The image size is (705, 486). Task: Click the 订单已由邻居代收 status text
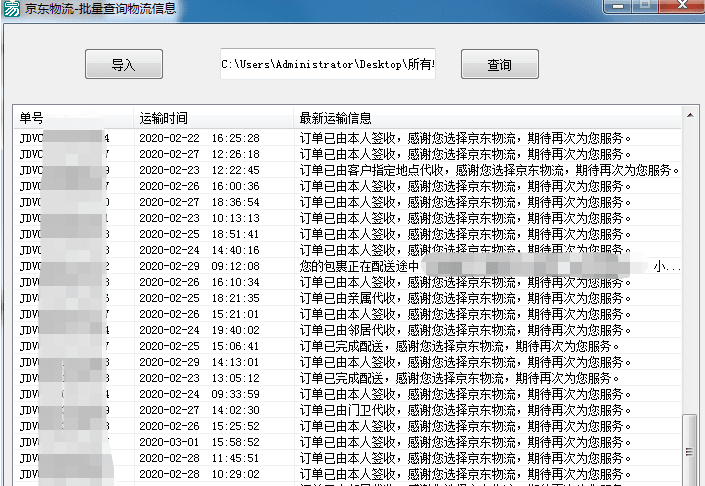coord(348,330)
